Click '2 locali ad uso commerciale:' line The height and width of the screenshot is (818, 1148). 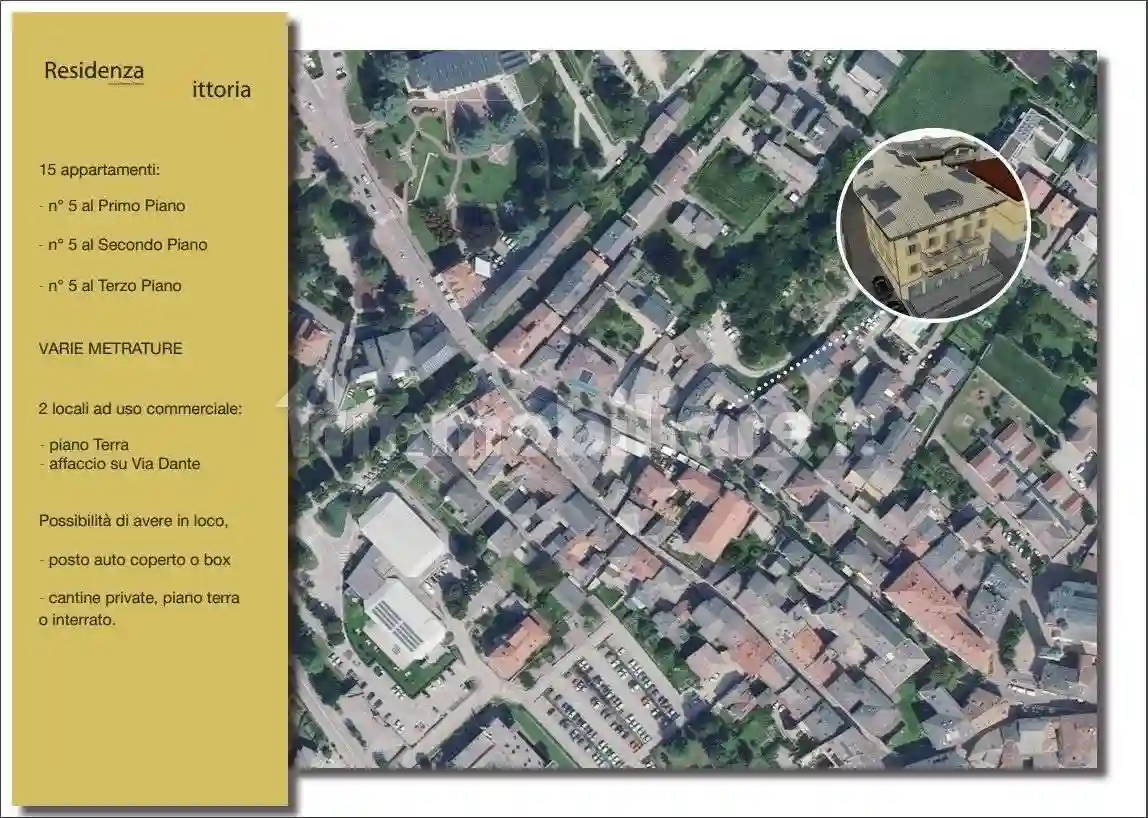(x=140, y=409)
